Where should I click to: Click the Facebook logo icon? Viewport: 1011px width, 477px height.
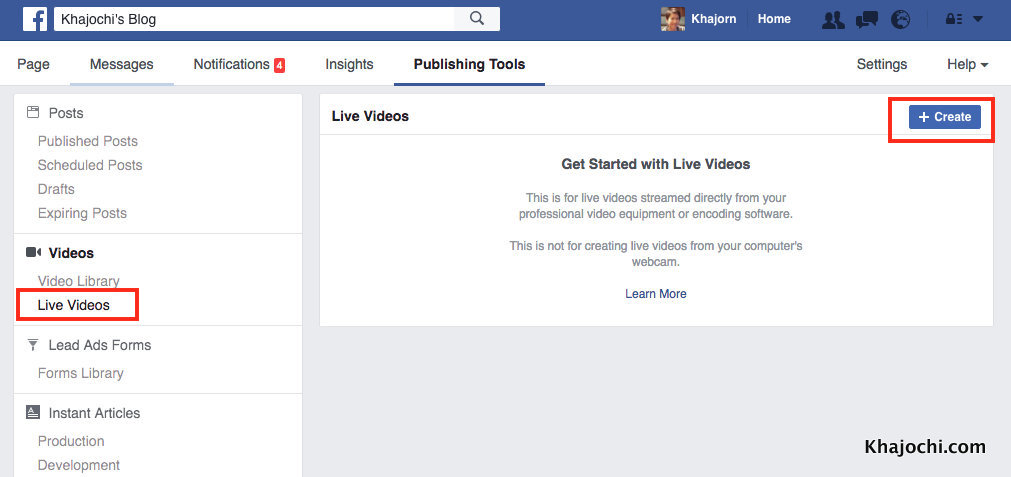coord(35,19)
